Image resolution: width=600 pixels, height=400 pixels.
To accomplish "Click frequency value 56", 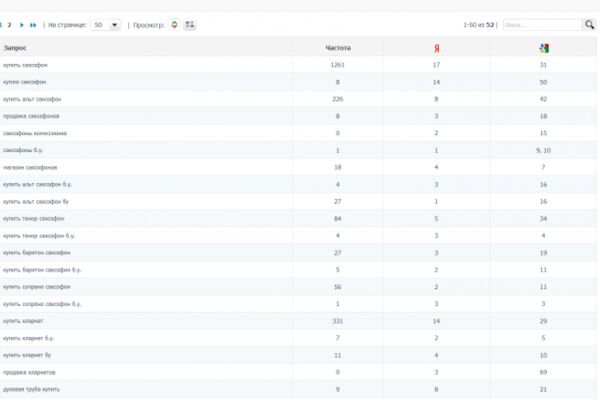I will [x=338, y=287].
